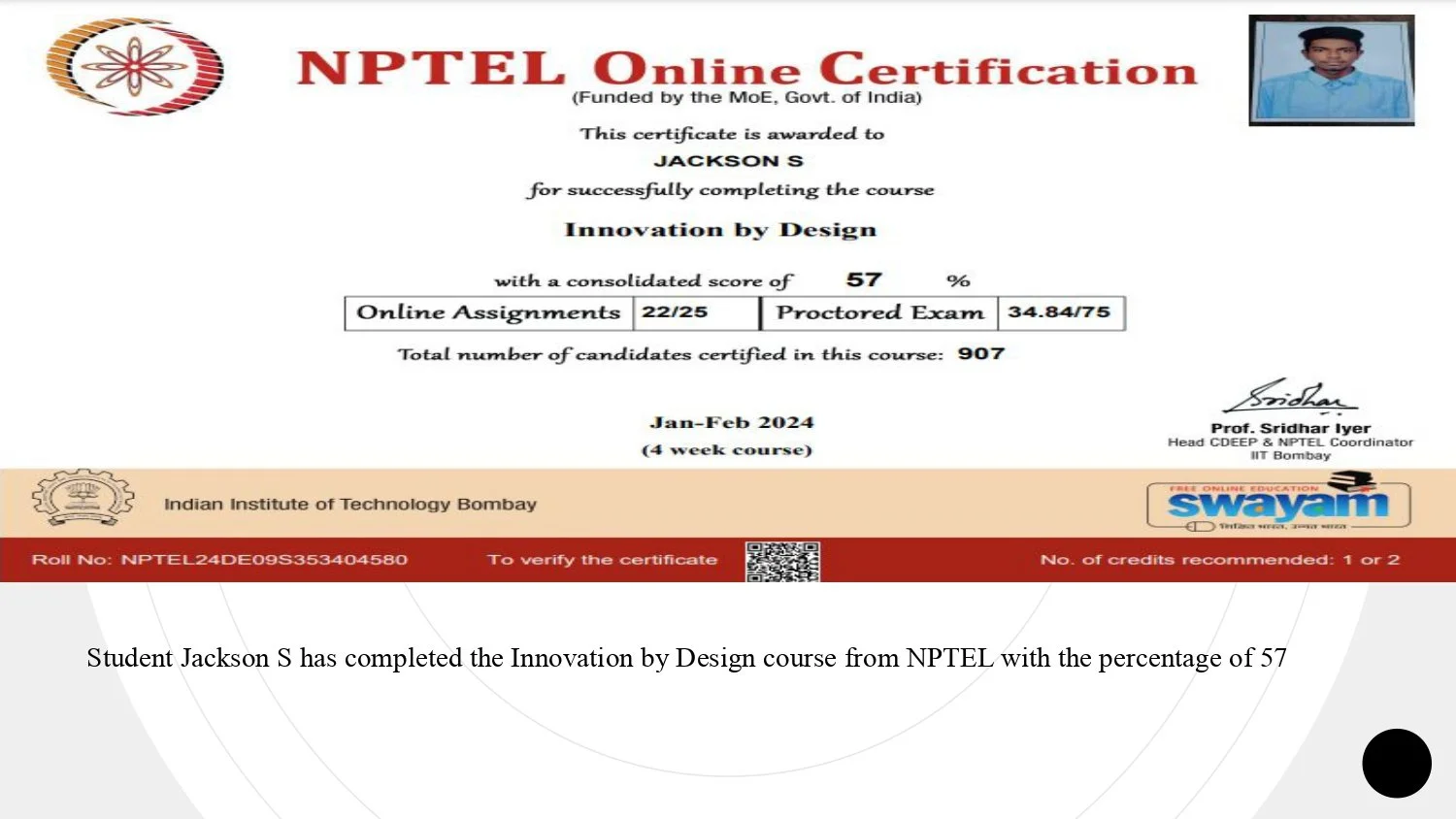Click 'To verify the certificate' text

click(602, 560)
